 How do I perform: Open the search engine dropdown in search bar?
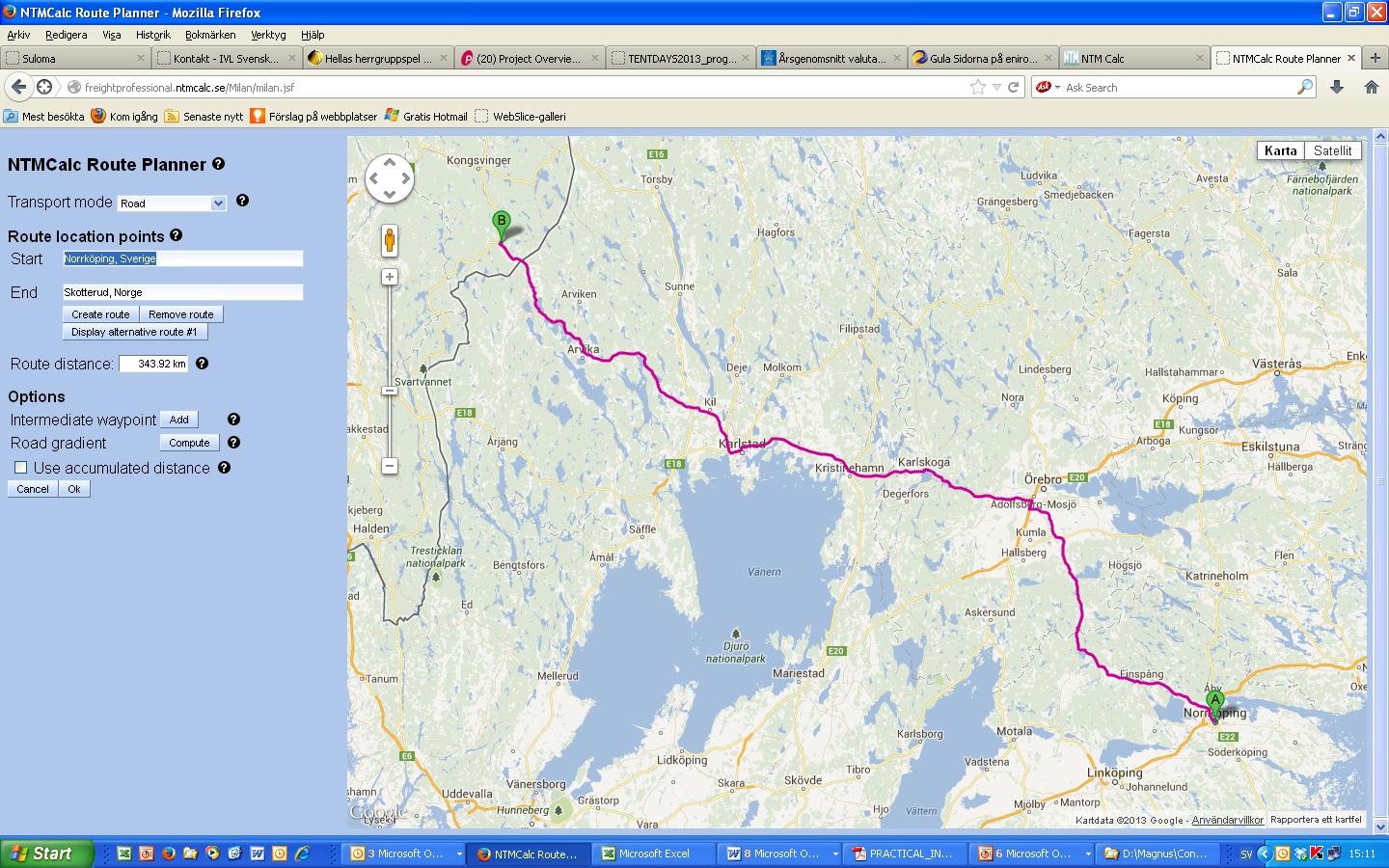[x=1057, y=87]
